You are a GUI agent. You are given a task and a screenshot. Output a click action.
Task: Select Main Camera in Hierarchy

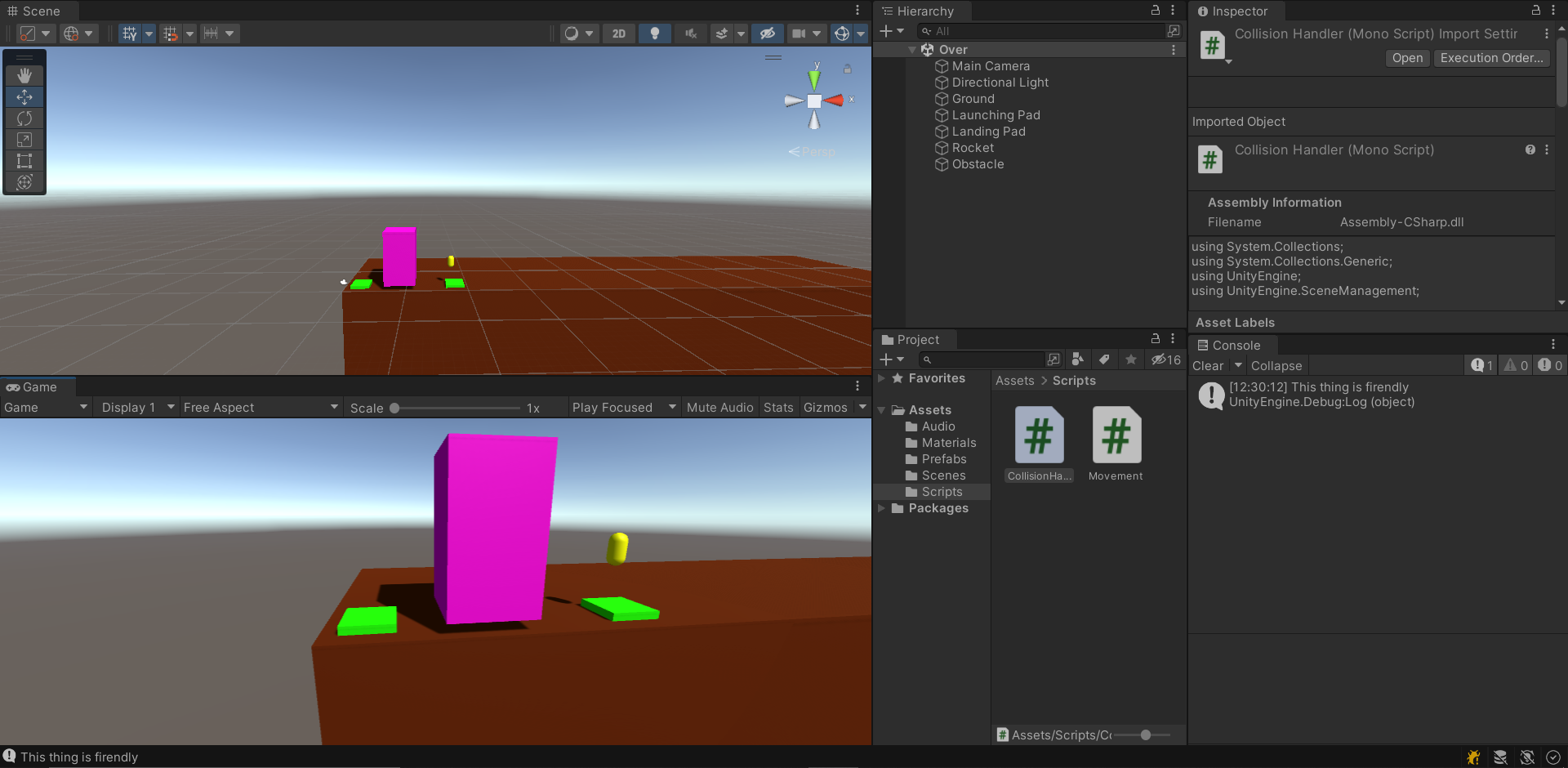[x=990, y=66]
